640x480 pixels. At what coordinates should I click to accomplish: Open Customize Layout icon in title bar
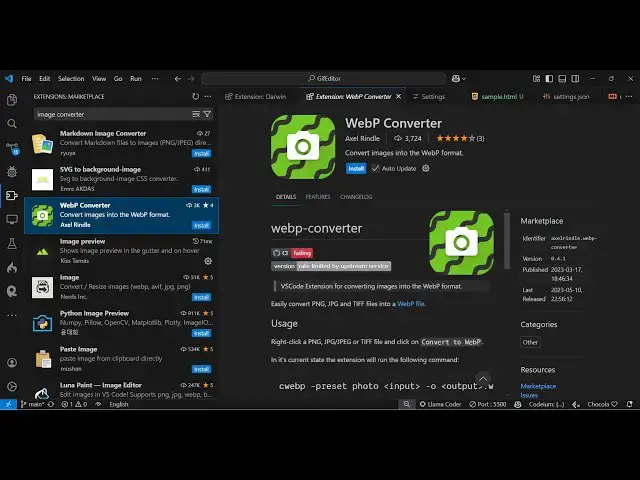point(536,78)
